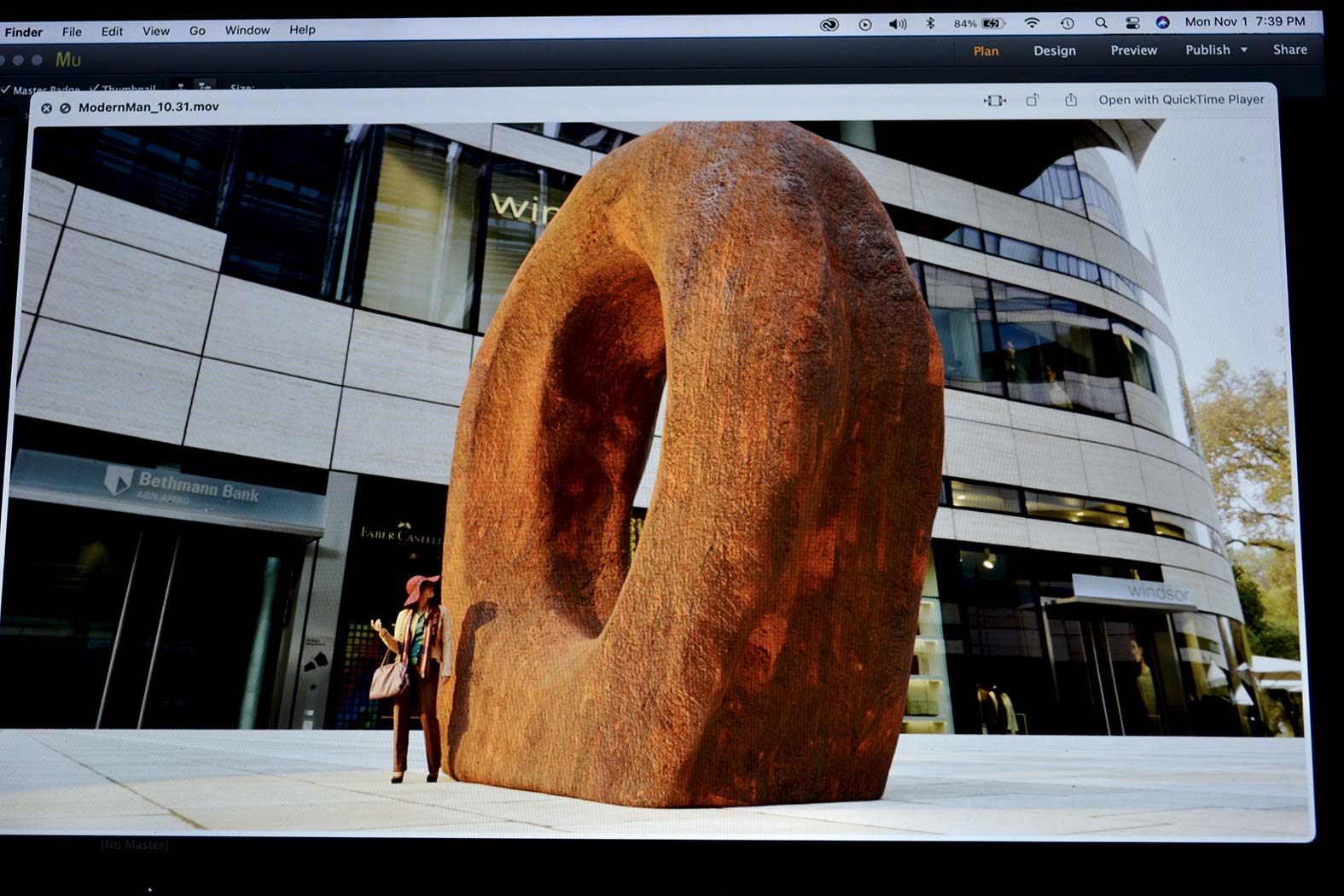Open the Time Machine menu icon
The width and height of the screenshot is (1344, 896).
click(1067, 23)
